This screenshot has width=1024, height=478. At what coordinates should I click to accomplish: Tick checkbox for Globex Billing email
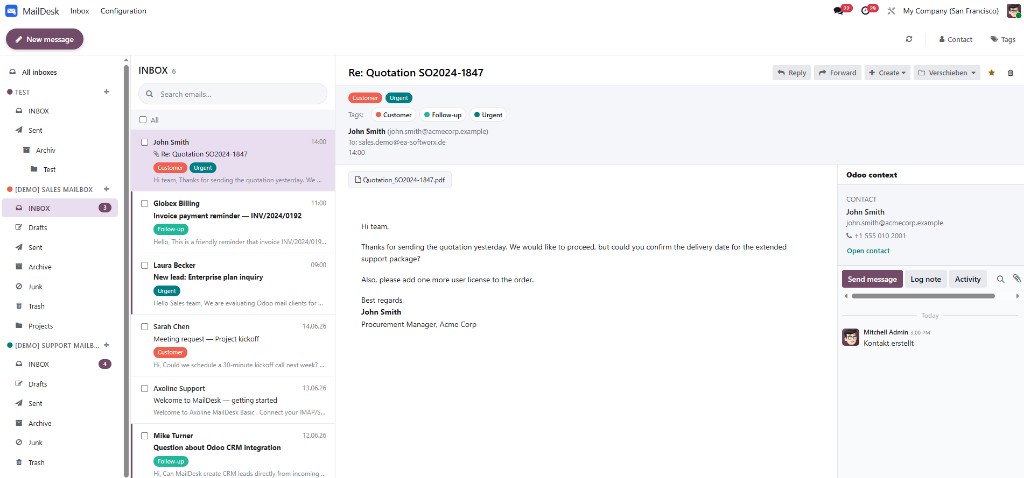(145, 203)
